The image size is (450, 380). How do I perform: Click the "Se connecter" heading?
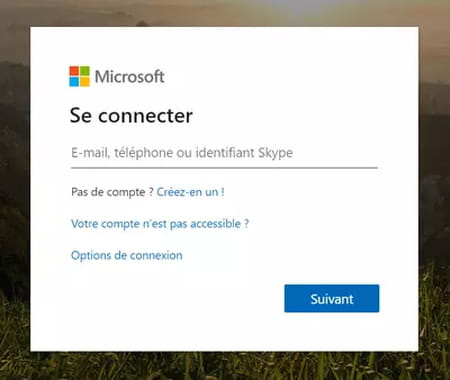131,116
